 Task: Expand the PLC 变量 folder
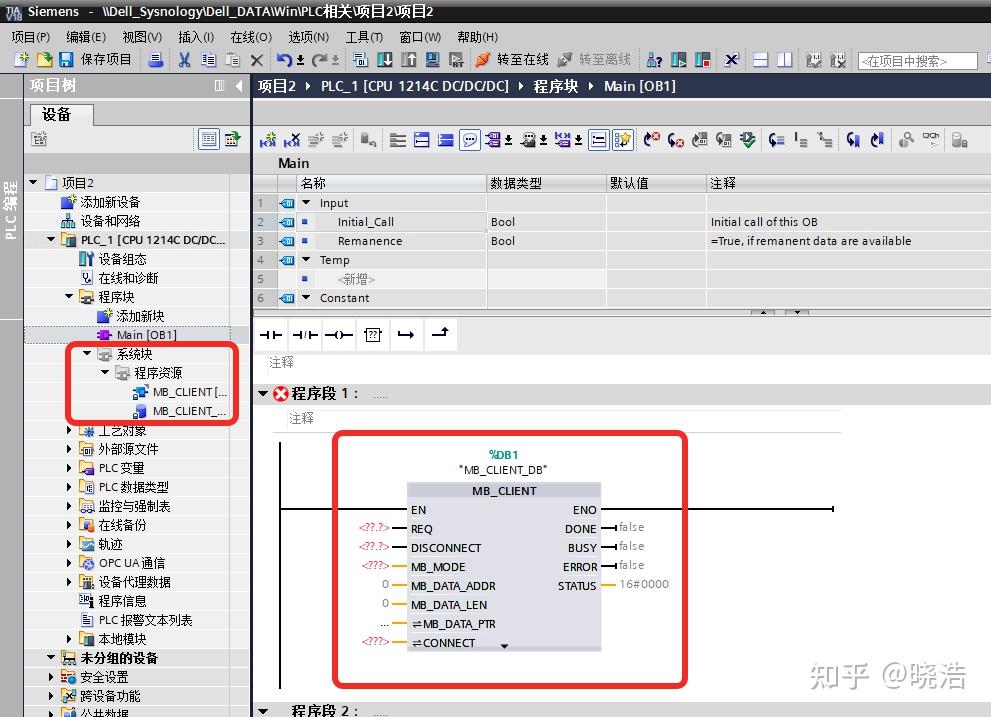[x=69, y=468]
